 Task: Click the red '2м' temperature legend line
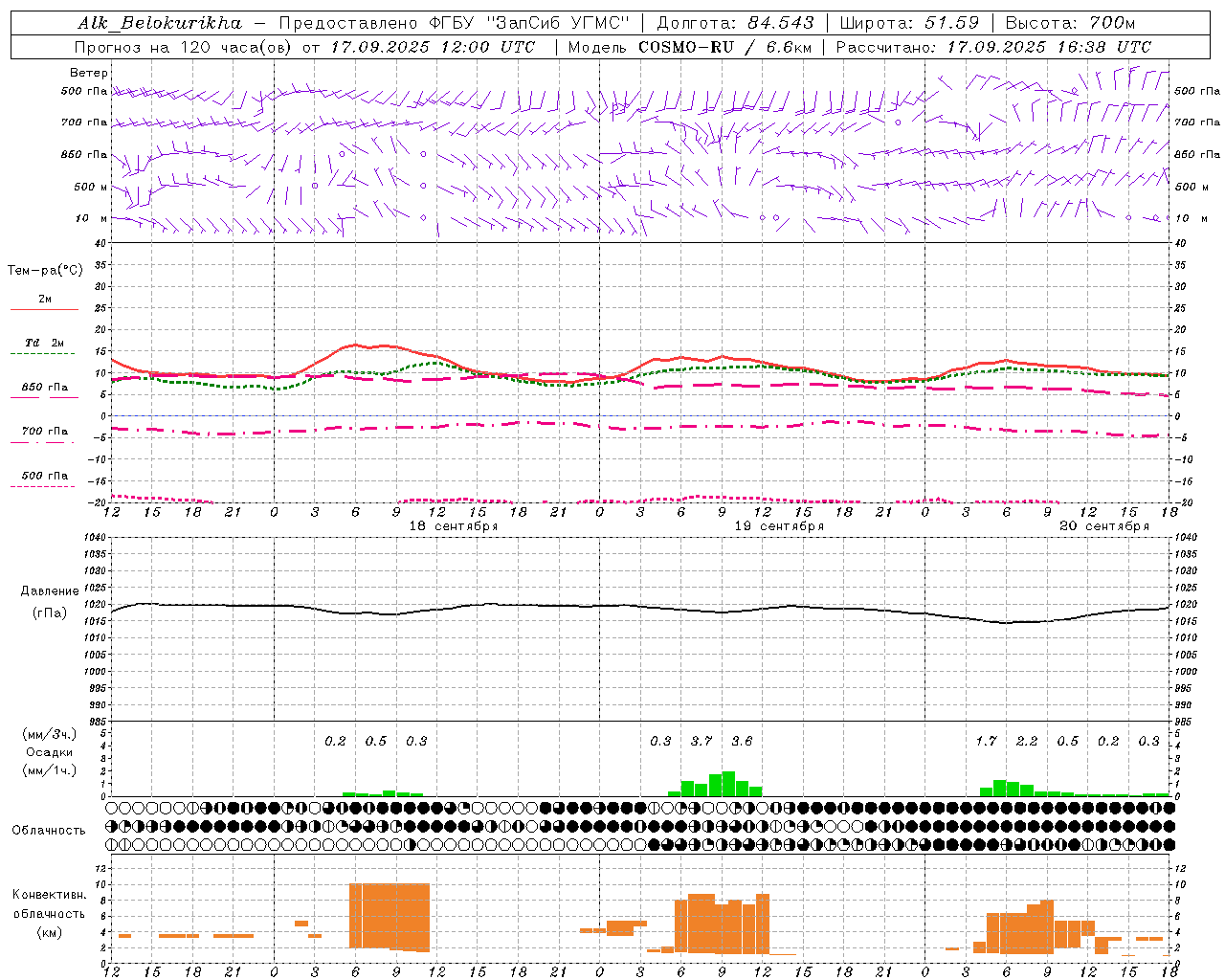point(44,309)
